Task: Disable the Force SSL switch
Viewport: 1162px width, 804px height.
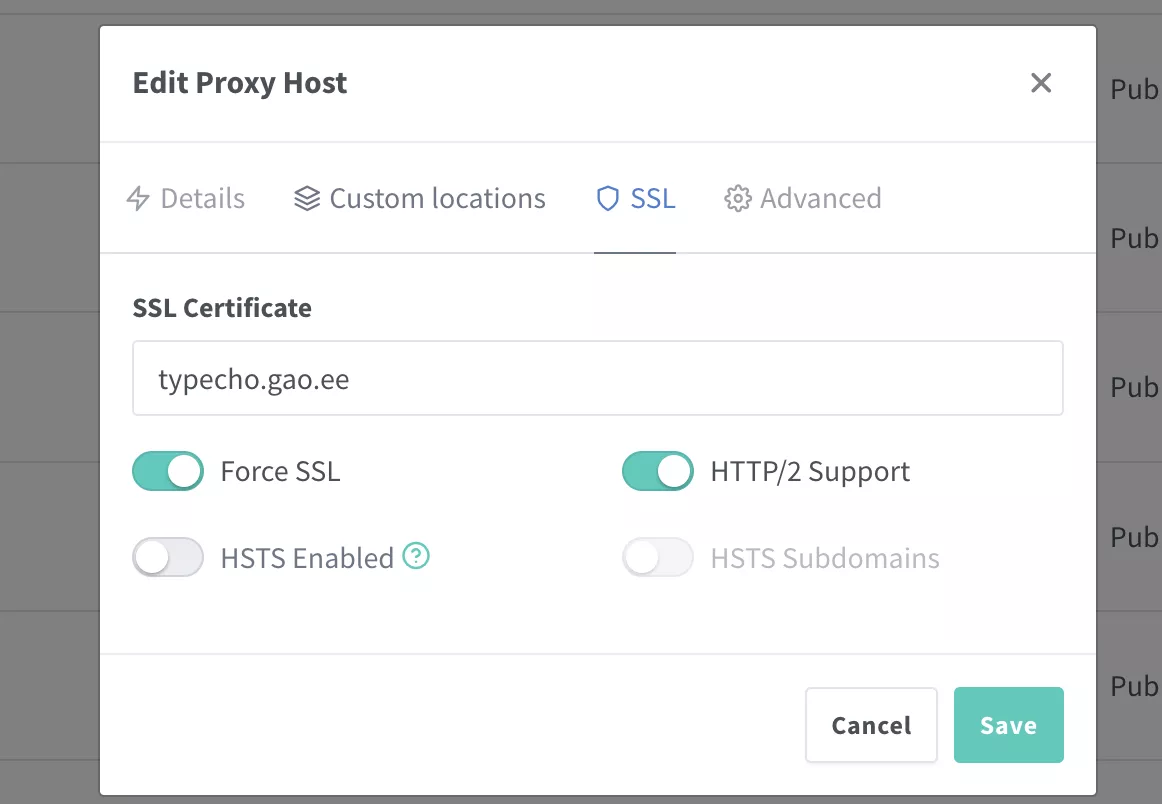Action: point(168,471)
